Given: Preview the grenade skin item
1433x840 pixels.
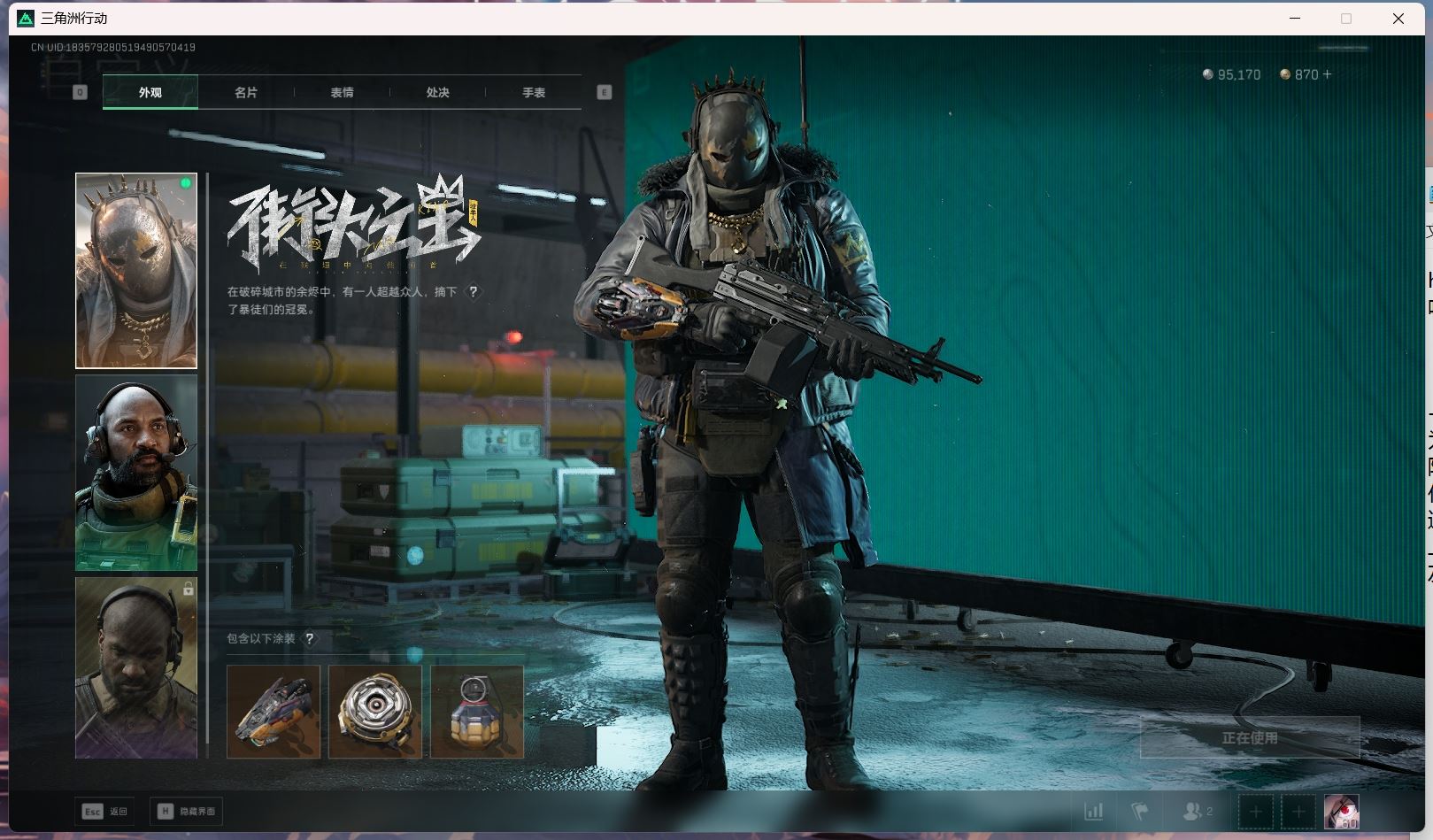Looking at the screenshot, I should (x=477, y=712).
